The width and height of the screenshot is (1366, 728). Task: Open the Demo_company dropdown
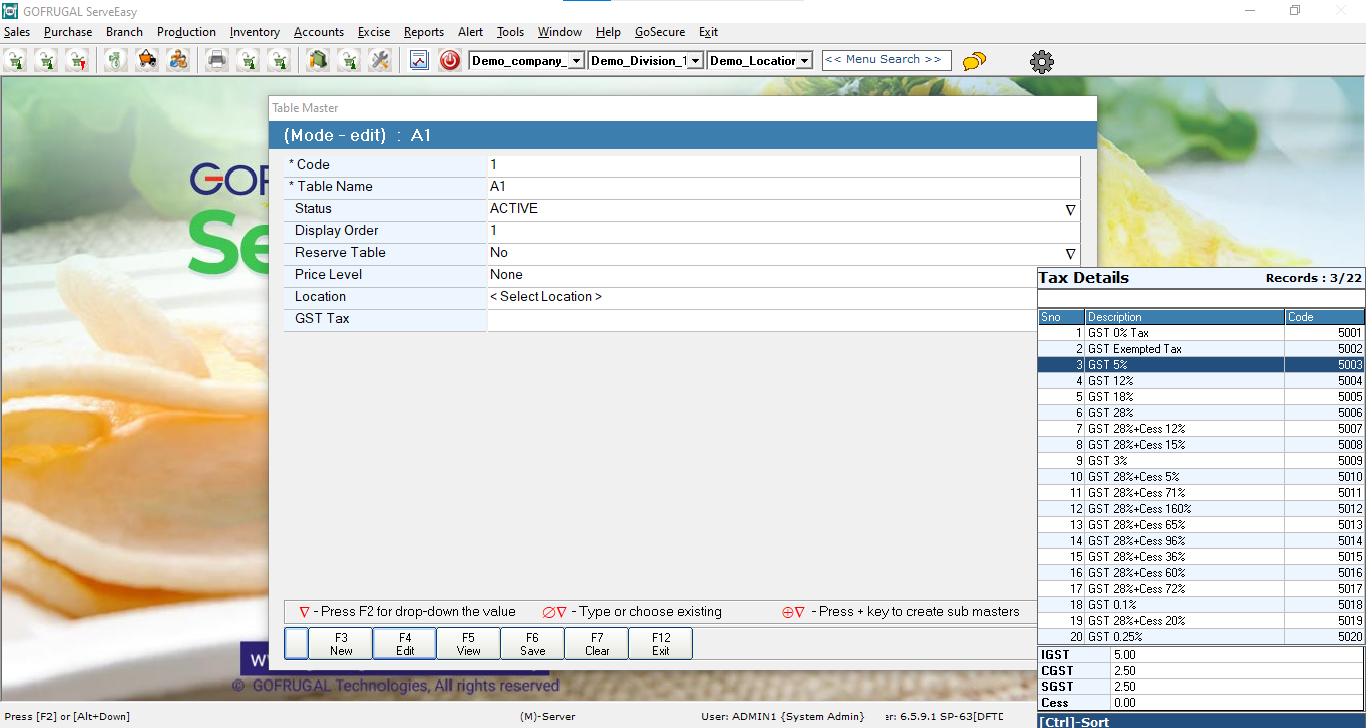point(576,61)
